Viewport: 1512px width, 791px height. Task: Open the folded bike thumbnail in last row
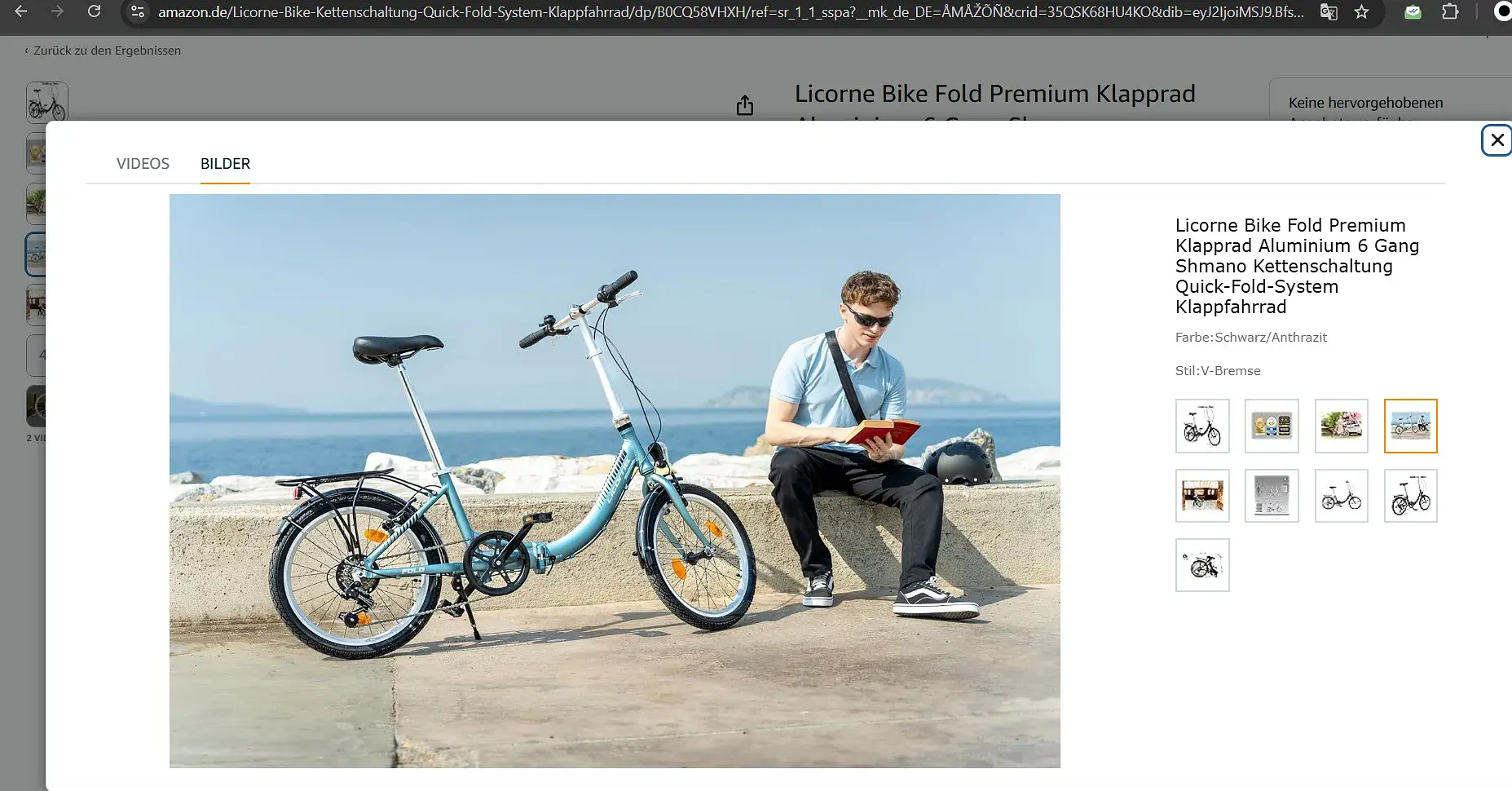pos(1202,565)
